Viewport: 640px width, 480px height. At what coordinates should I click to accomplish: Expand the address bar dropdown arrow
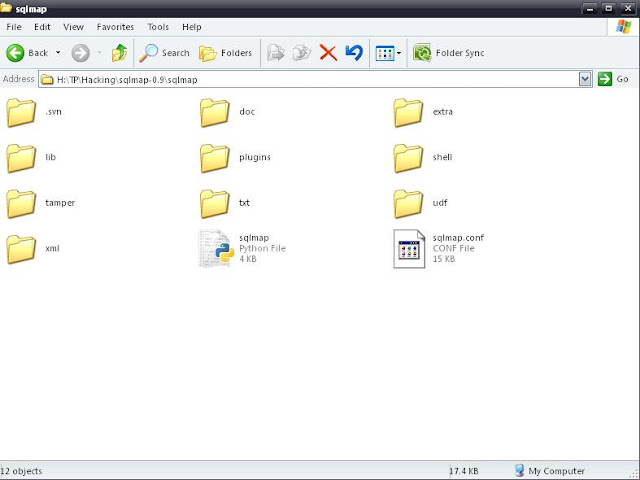[585, 79]
